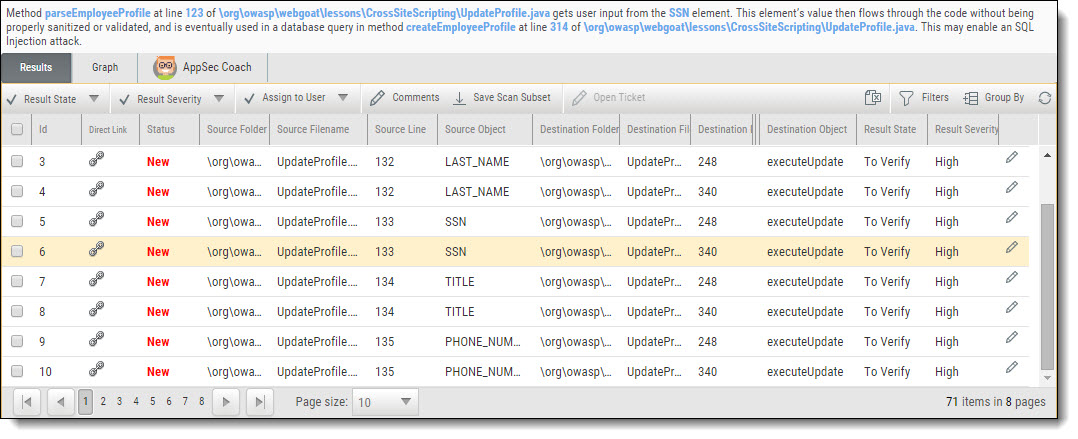
Task: Click the scrollbar up arrow
Action: (x=1047, y=156)
